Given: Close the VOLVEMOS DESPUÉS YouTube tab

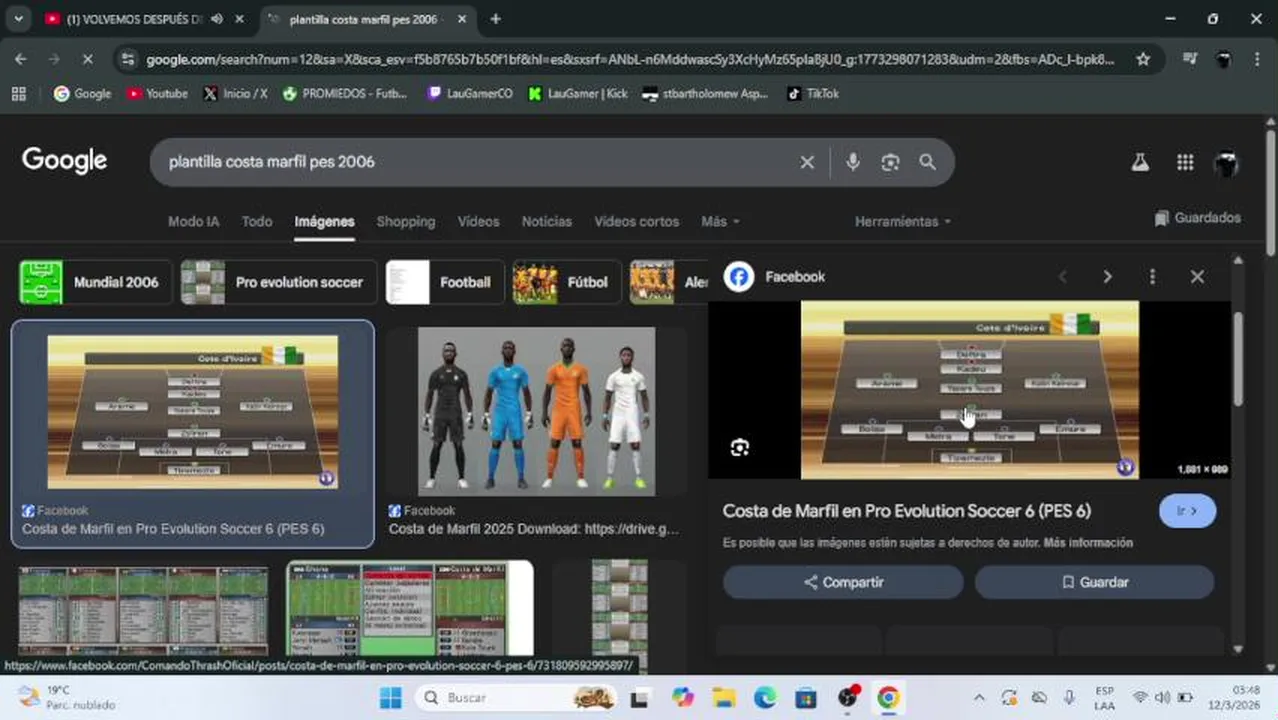Looking at the screenshot, I should pyautogui.click(x=239, y=19).
